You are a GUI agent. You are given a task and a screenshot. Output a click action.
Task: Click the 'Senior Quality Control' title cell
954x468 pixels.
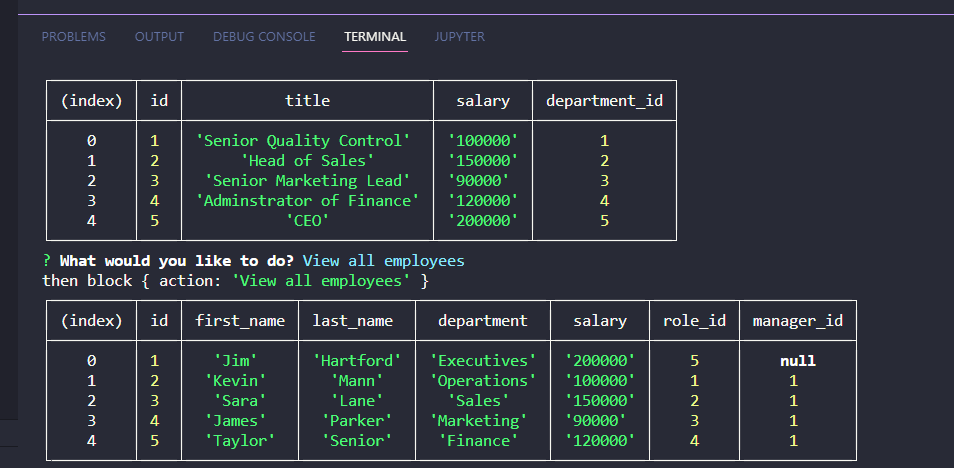tap(307, 141)
